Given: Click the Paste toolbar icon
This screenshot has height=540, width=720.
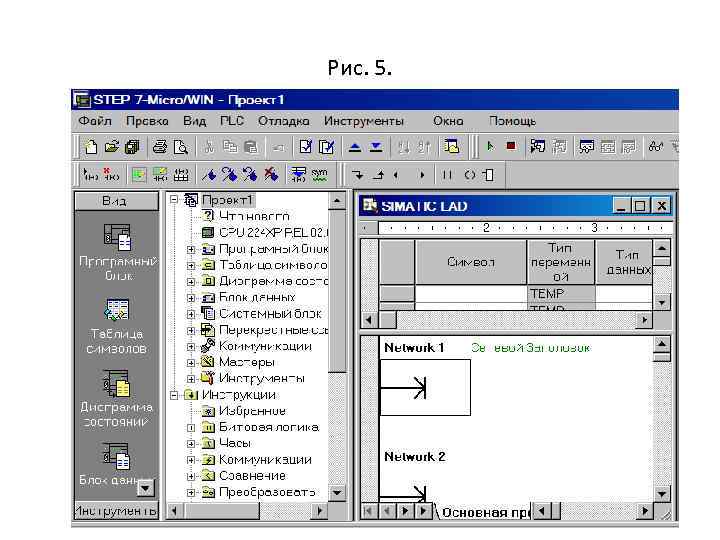Looking at the screenshot, I should (251, 147).
